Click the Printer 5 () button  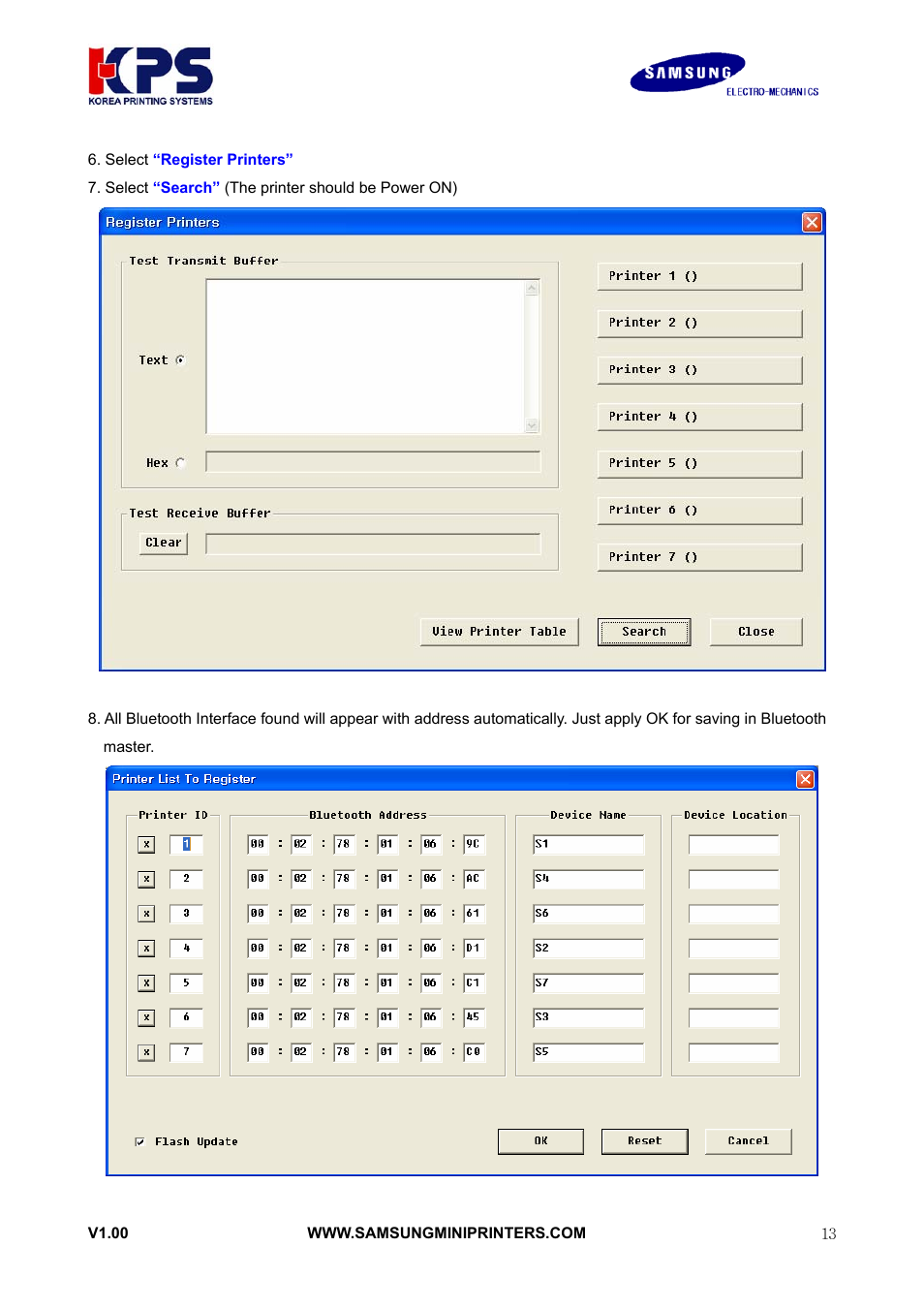tap(699, 463)
